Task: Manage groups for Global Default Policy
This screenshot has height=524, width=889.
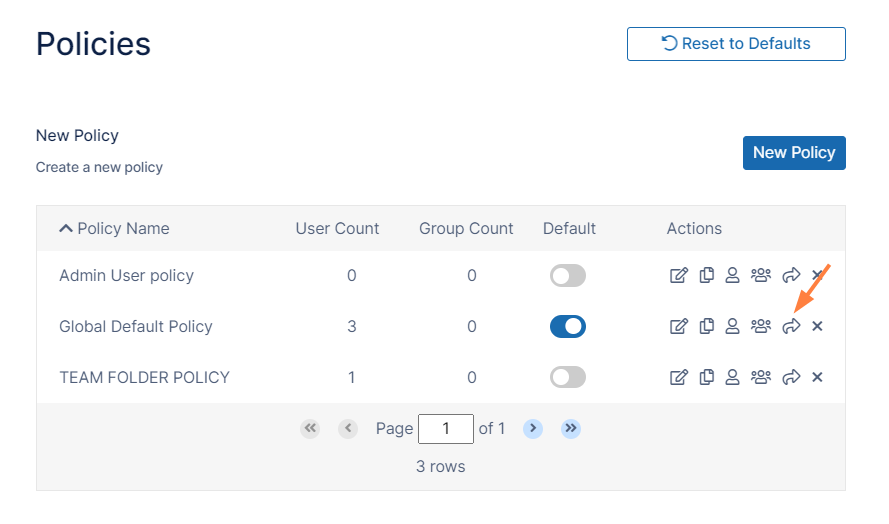Action: [761, 326]
